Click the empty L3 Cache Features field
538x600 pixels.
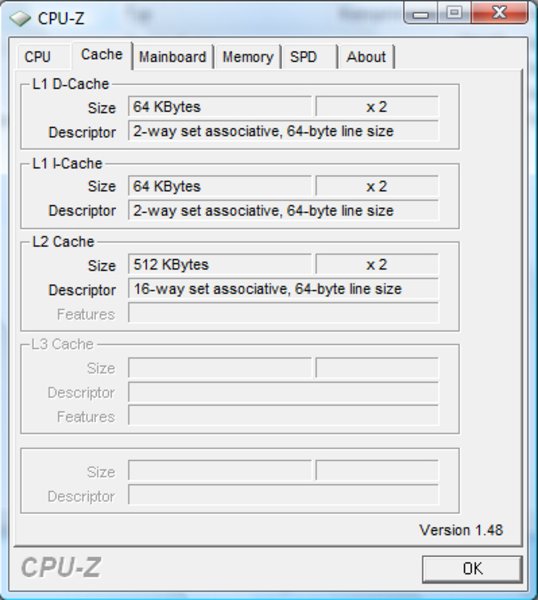tap(283, 416)
